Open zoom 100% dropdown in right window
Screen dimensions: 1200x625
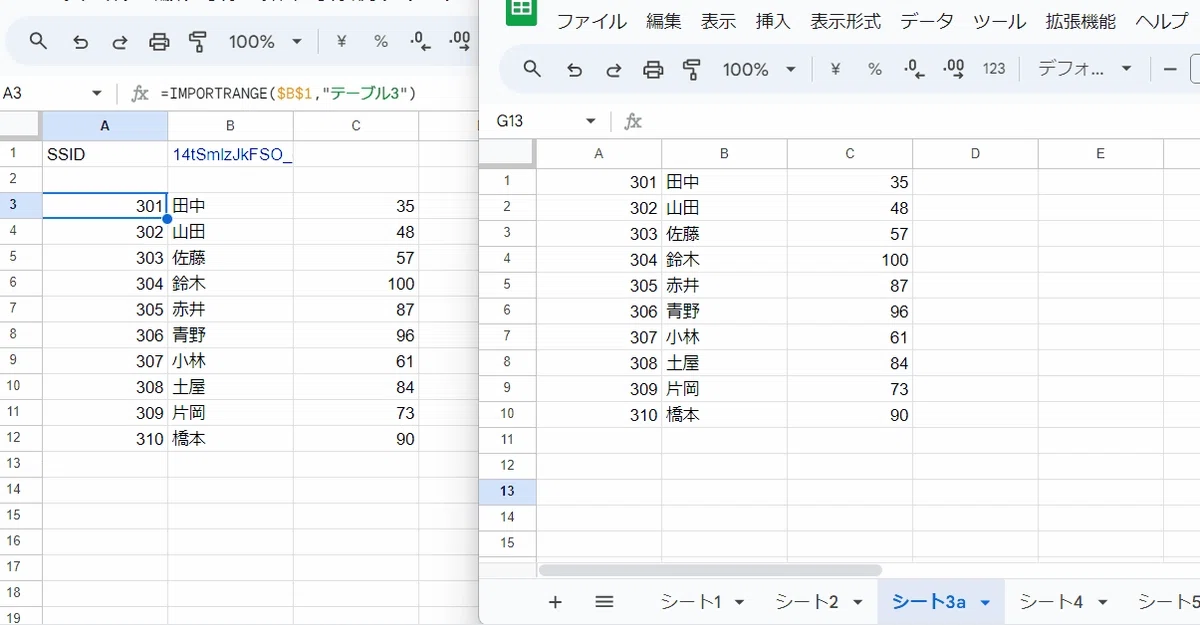tap(758, 69)
